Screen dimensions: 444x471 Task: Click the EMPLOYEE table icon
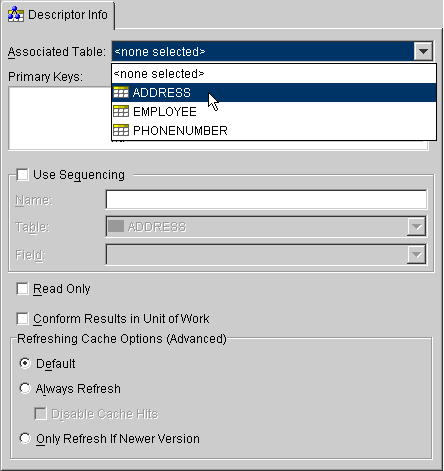121,111
